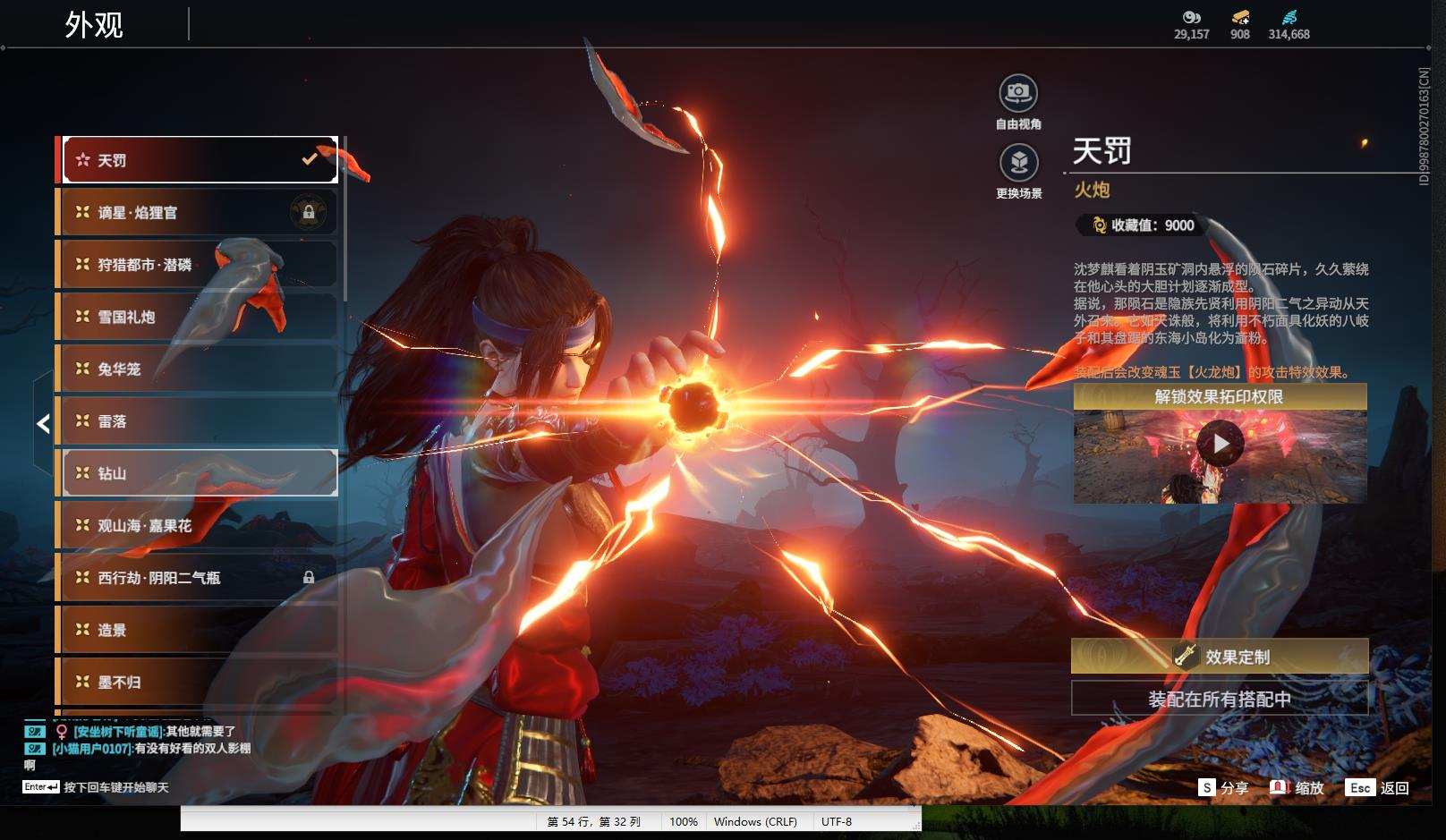The height and width of the screenshot is (840, 1446).
Task: Click the 小猫用户0107 player name in chat
Action: click(92, 748)
